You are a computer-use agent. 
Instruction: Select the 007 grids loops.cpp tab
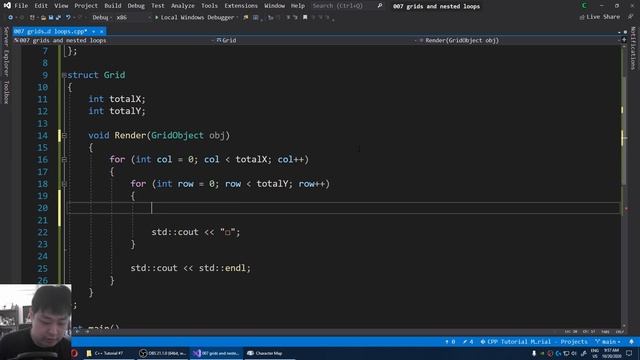click(50, 31)
